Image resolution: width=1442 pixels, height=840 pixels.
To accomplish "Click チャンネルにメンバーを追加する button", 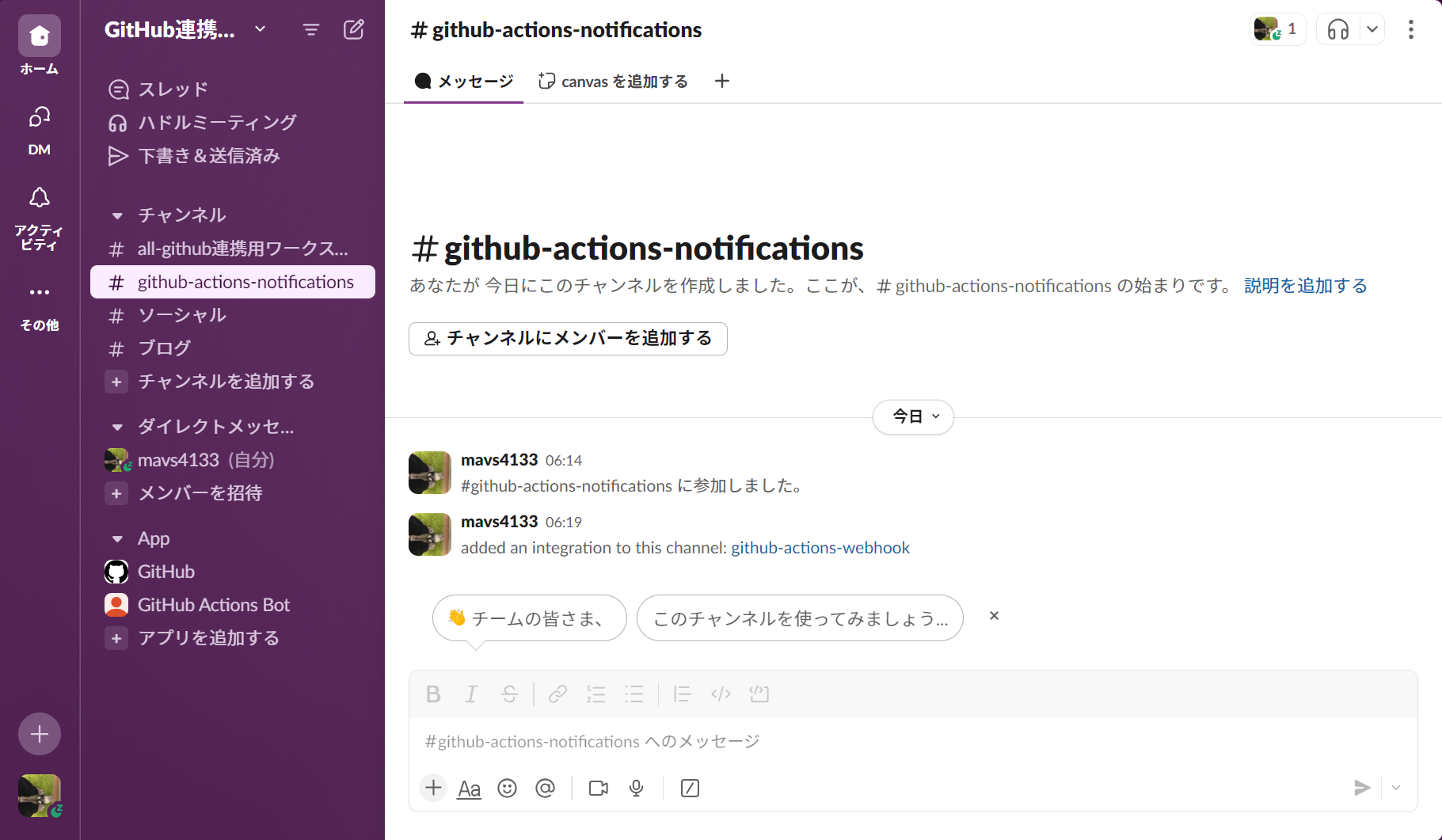I will [x=568, y=338].
